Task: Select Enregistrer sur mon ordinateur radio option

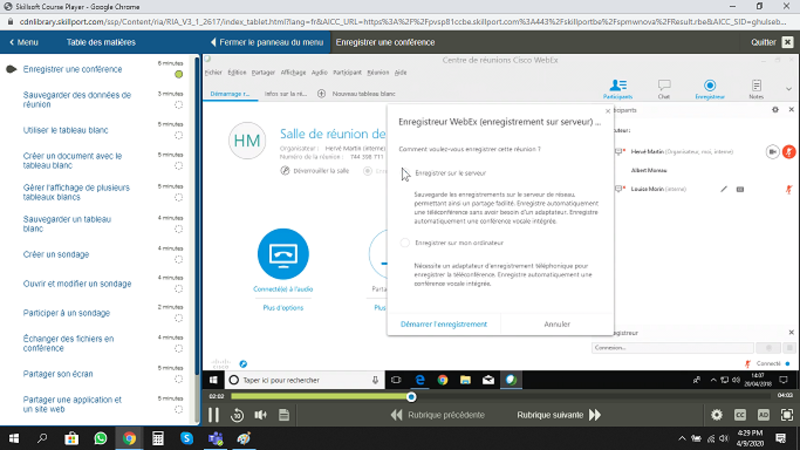Action: [x=405, y=243]
